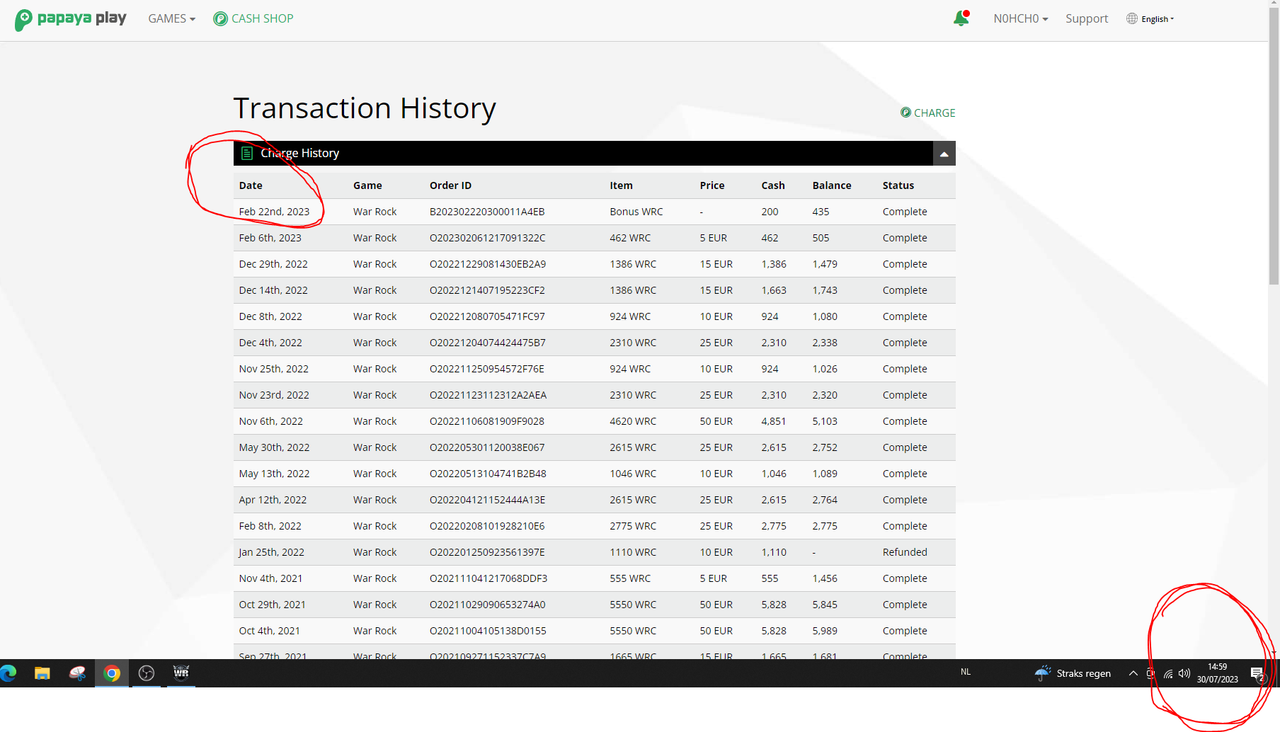Click the 1046 WRC item cell
Screen dimensions: 1280x732
tap(633, 473)
